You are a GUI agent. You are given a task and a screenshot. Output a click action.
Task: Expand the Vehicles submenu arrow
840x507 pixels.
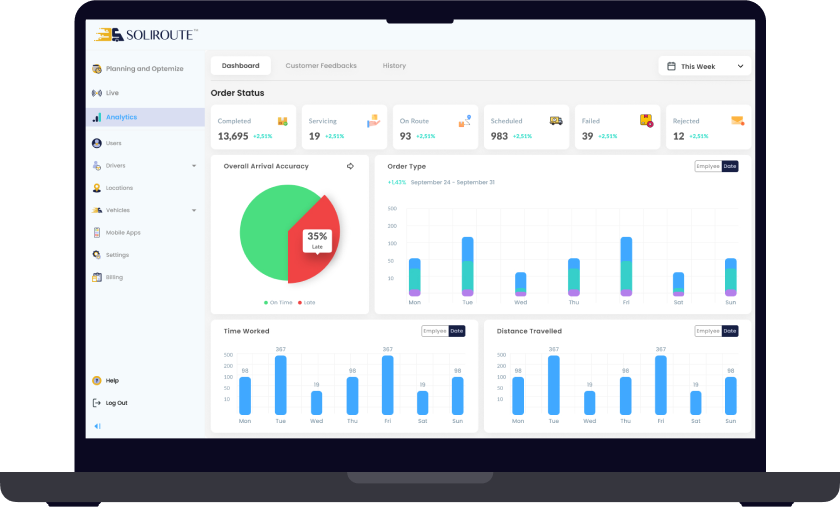tap(194, 211)
